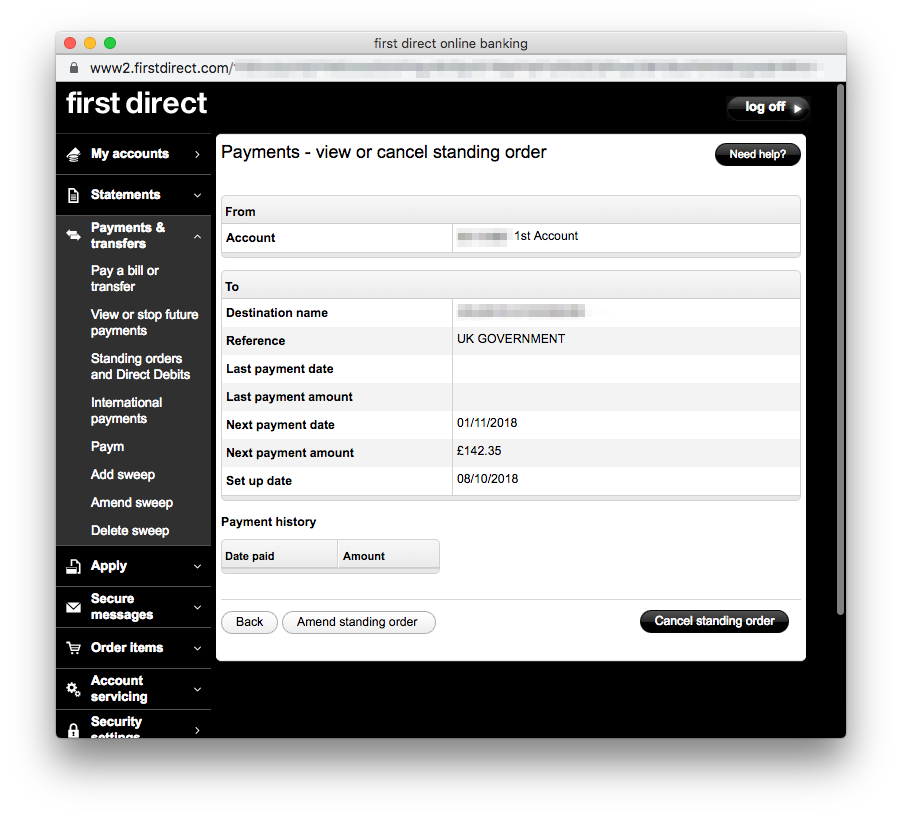902x818 pixels.
Task: Expand the Account servicing chevron
Action: (197, 689)
